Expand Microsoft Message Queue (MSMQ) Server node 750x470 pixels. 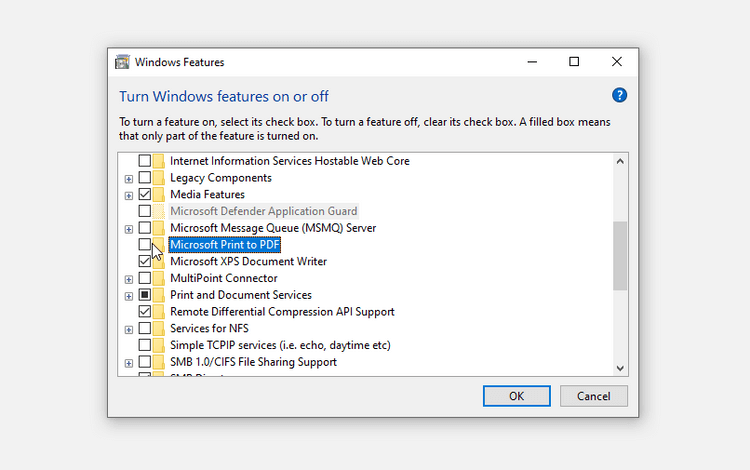(129, 228)
